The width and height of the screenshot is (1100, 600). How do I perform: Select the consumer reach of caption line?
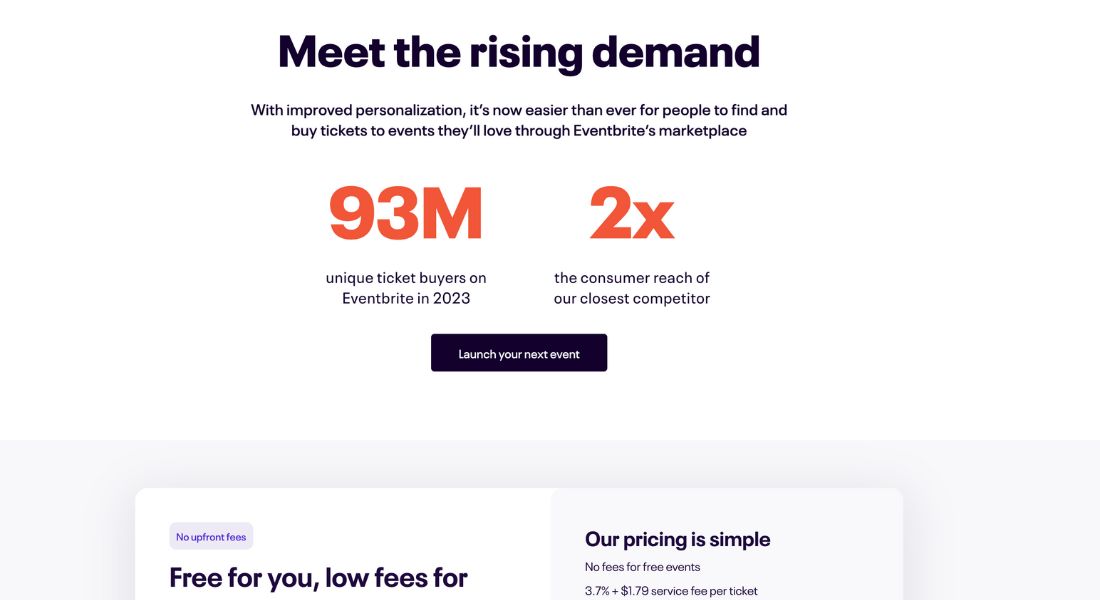[631, 278]
